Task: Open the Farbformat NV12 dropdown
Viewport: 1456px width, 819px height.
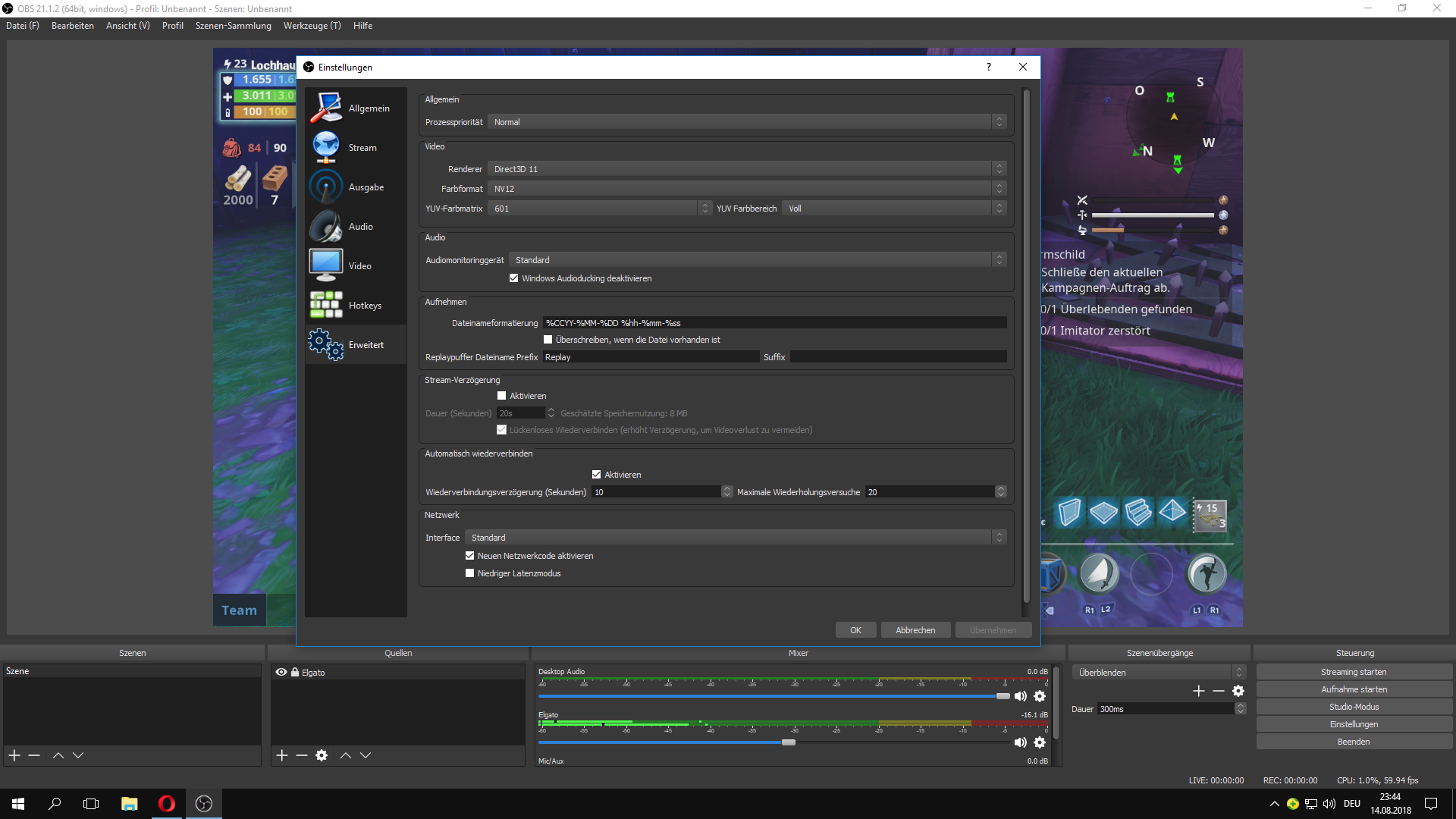Action: coord(746,189)
